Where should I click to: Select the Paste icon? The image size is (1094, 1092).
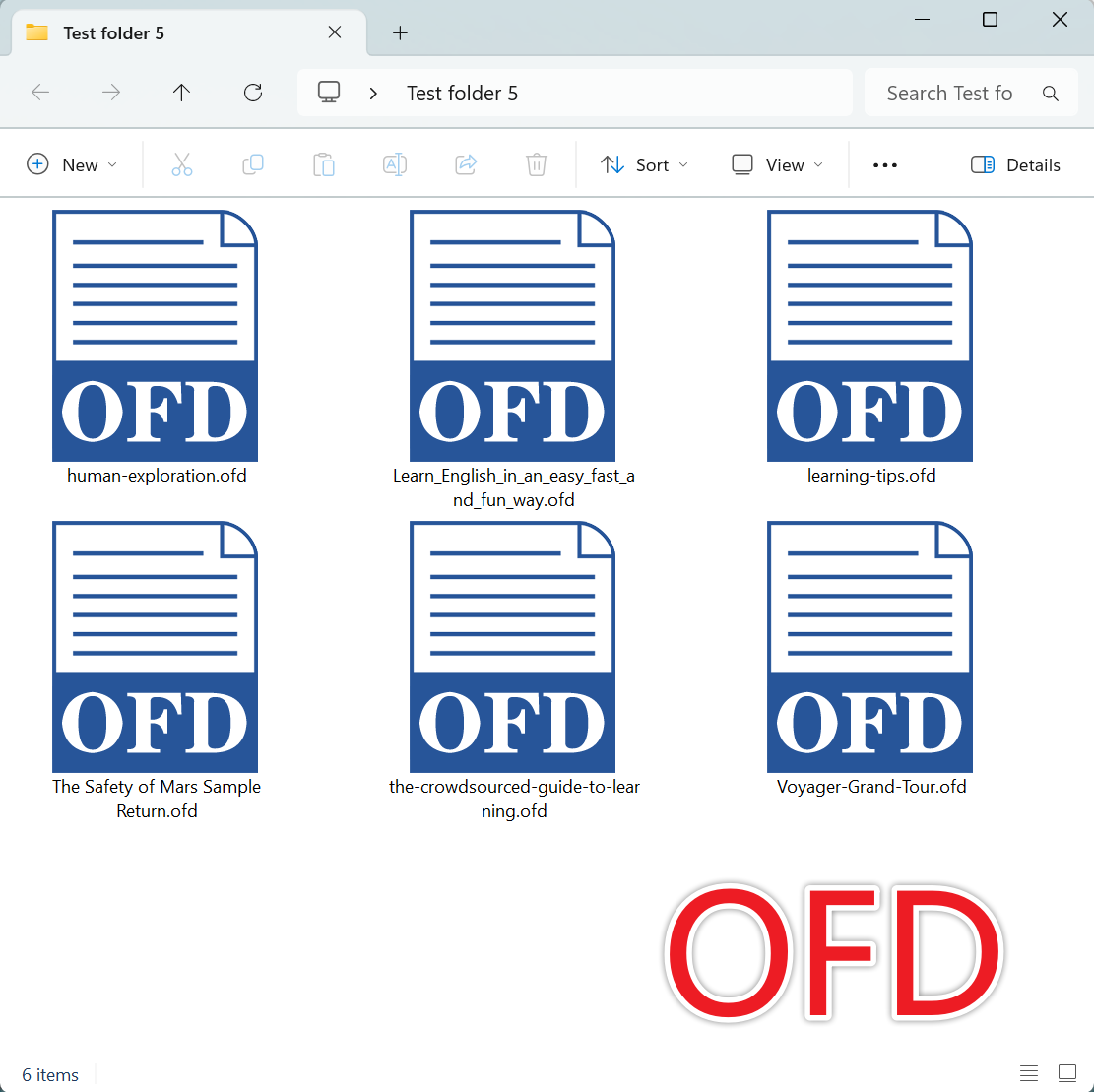(323, 164)
